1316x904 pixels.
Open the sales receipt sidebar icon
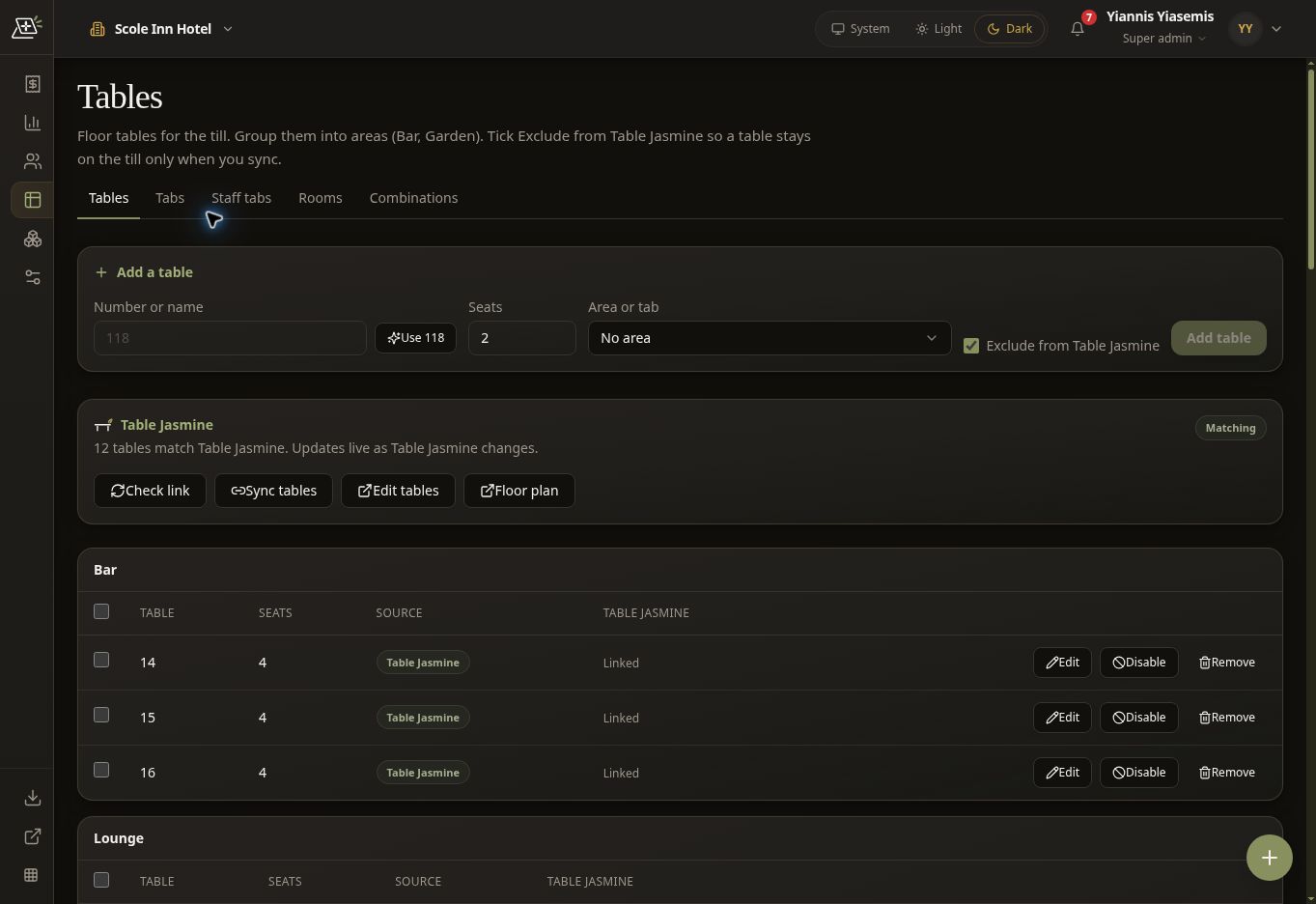[x=32, y=84]
